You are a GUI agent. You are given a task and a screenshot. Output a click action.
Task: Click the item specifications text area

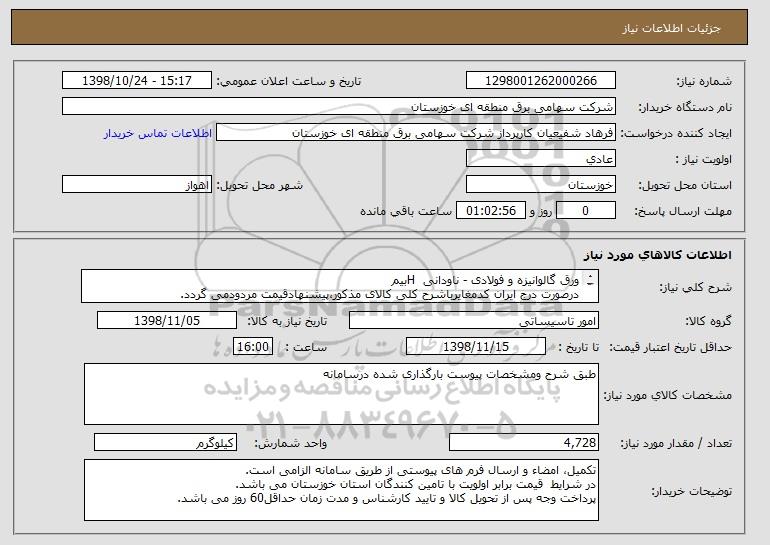click(341, 394)
